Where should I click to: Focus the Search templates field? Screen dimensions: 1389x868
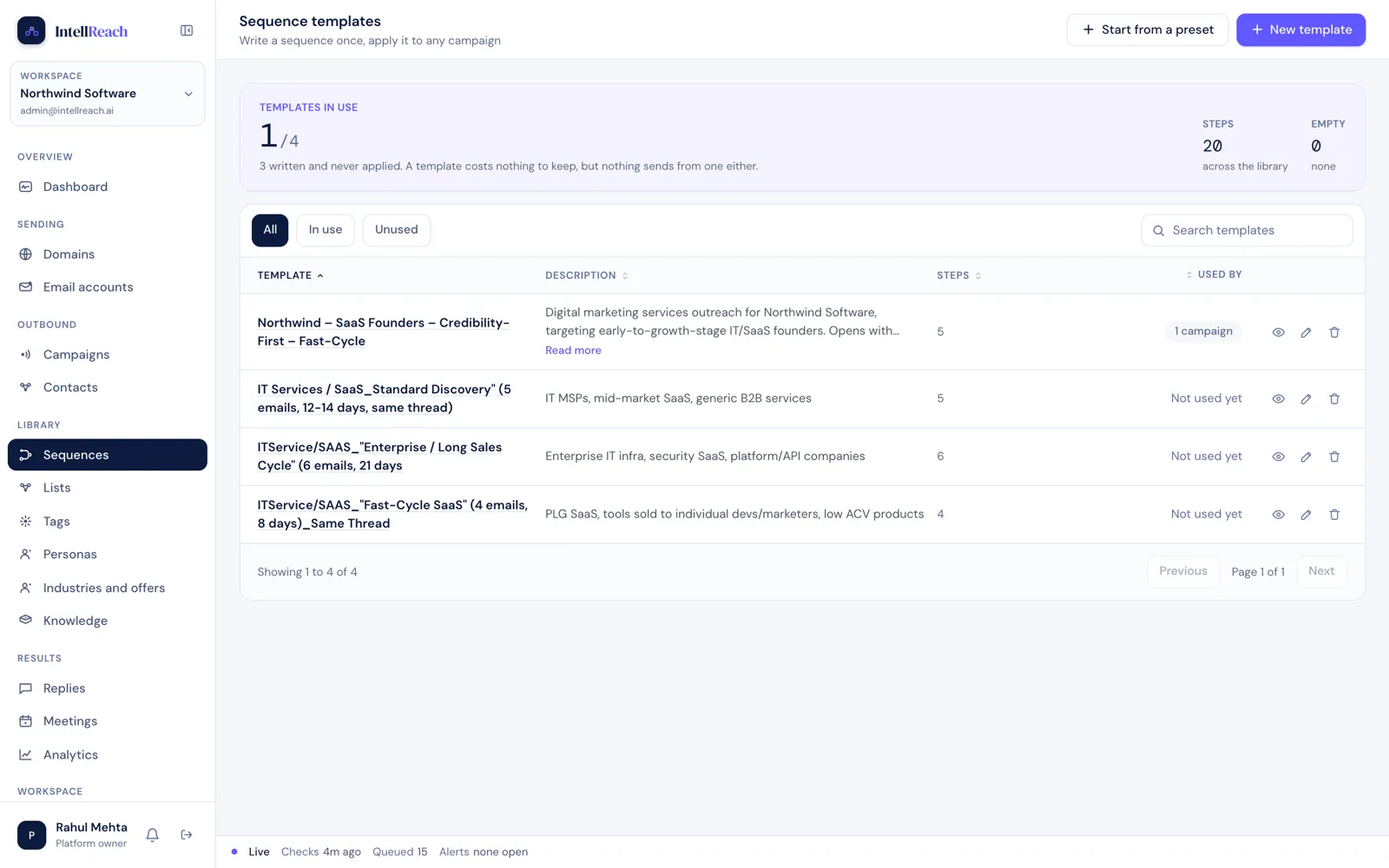click(1247, 231)
